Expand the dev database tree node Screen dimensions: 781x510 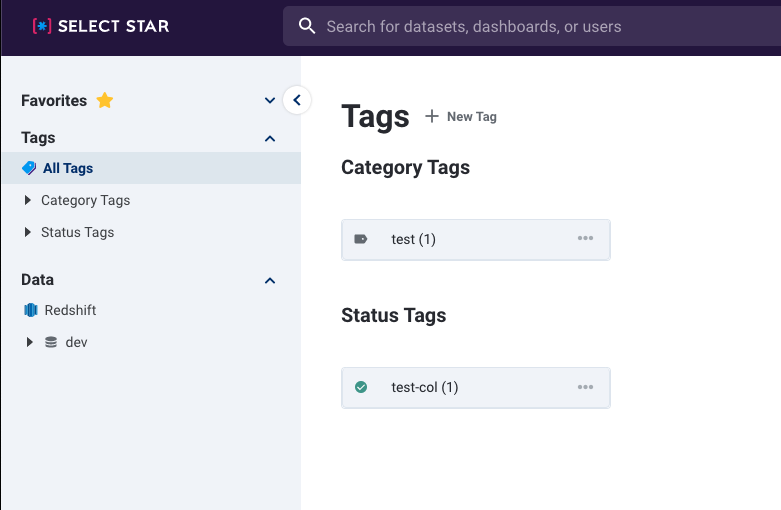pos(29,342)
